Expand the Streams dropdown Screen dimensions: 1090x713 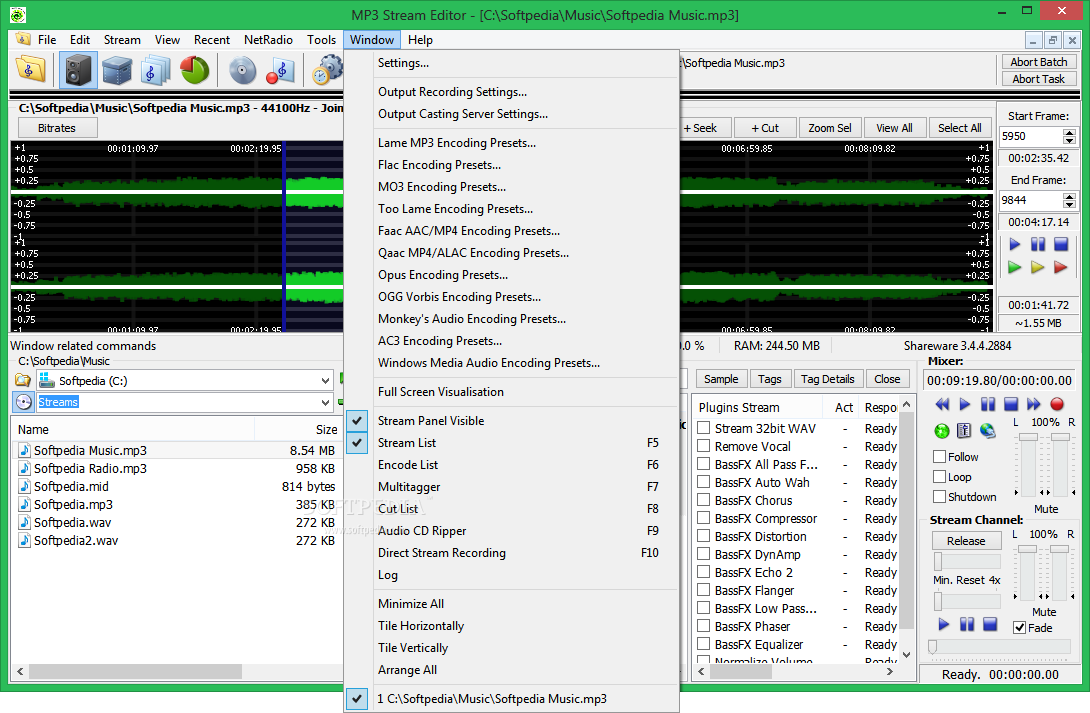pyautogui.click(x=325, y=402)
